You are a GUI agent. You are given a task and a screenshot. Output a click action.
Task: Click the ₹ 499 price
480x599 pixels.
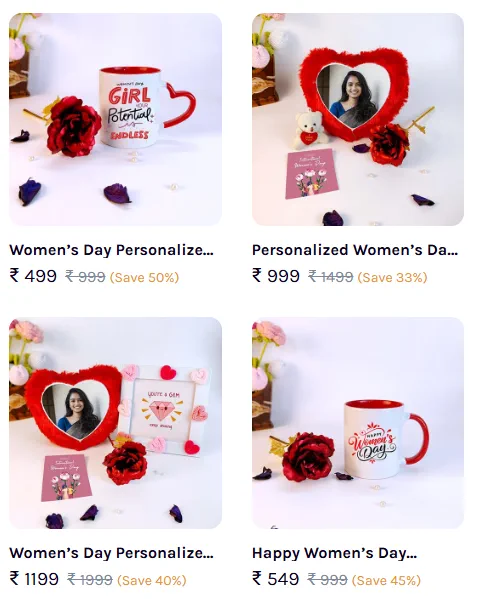(x=33, y=276)
